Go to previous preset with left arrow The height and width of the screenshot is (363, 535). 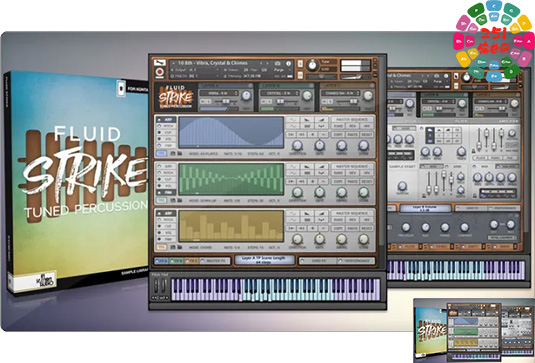pyautogui.click(x=262, y=63)
